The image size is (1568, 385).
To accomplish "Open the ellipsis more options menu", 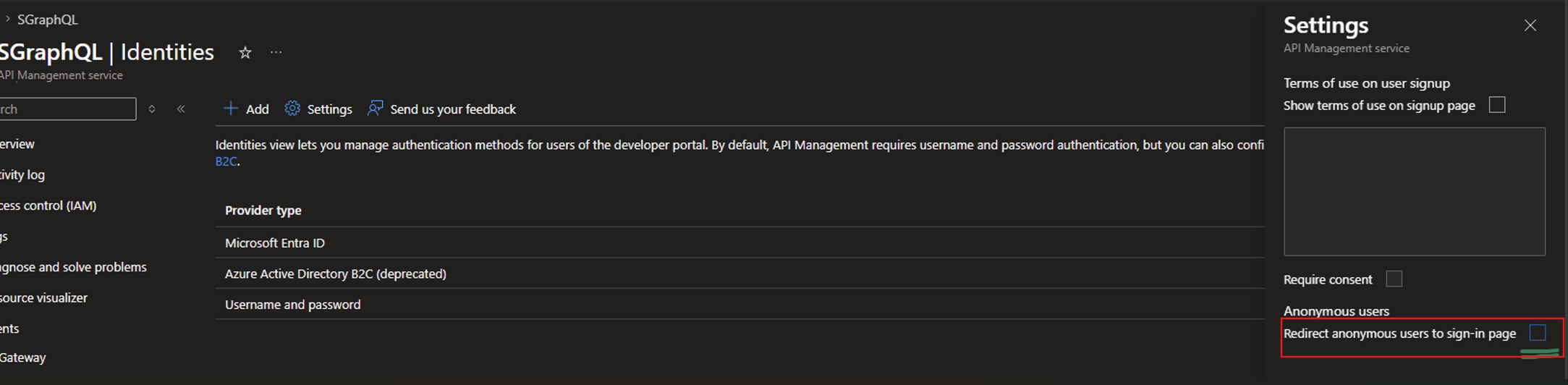I will (276, 52).
